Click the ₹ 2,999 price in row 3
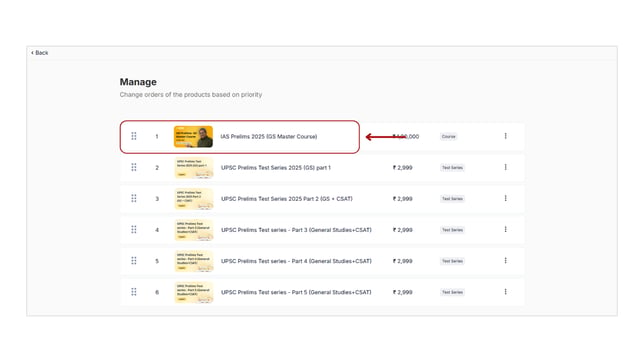 click(x=402, y=199)
